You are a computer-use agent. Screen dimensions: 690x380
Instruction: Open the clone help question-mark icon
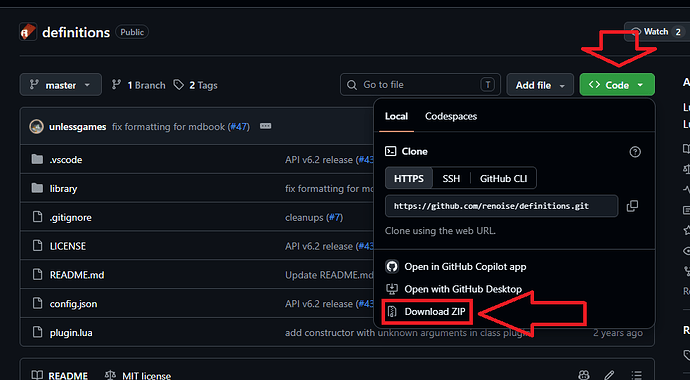(x=635, y=152)
